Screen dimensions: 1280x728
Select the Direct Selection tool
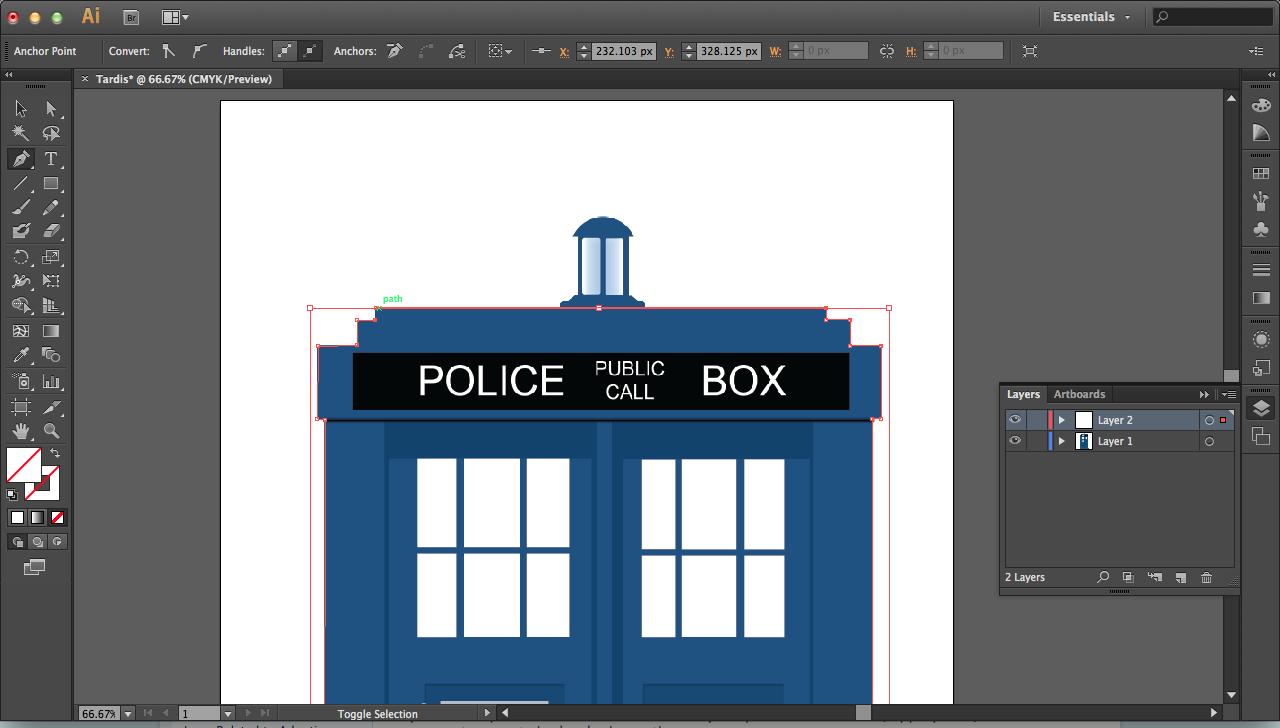pyautogui.click(x=51, y=109)
